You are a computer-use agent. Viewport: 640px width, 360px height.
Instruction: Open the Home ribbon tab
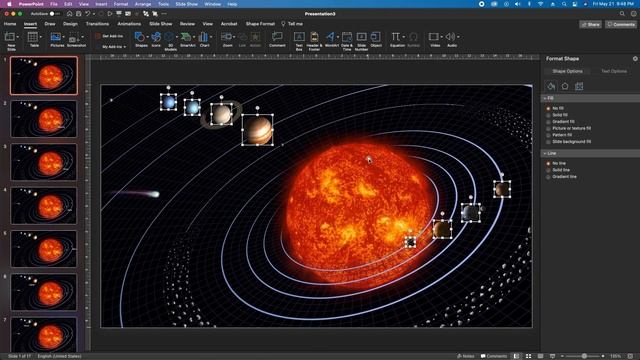click(x=10, y=24)
